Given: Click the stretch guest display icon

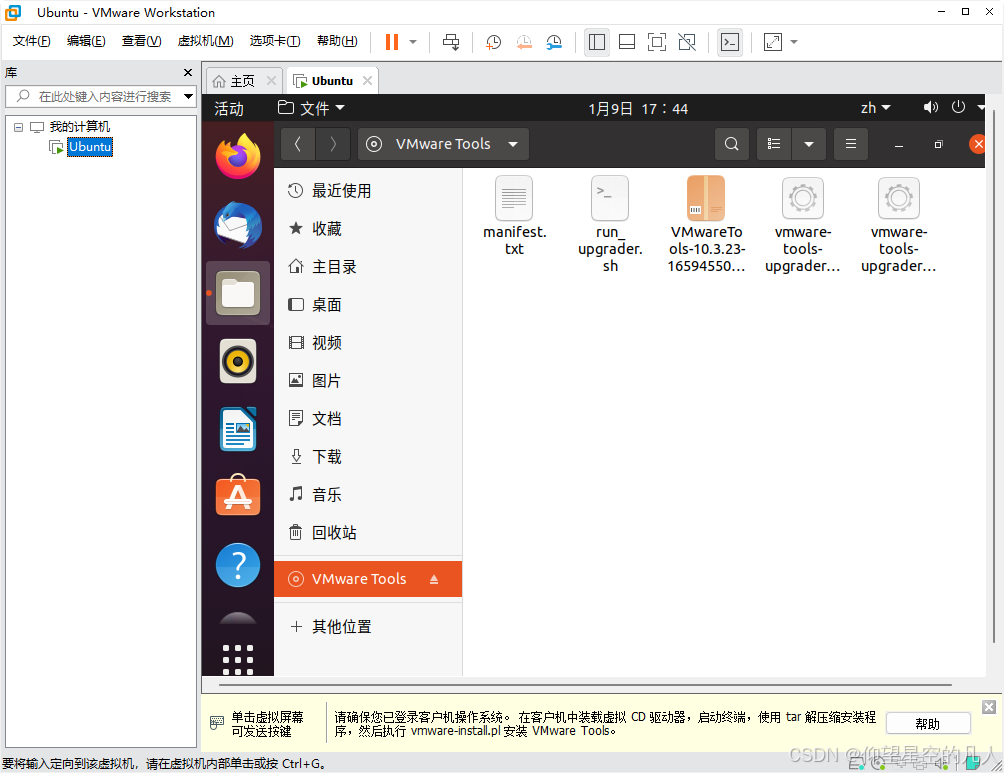Looking at the screenshot, I should [x=773, y=42].
